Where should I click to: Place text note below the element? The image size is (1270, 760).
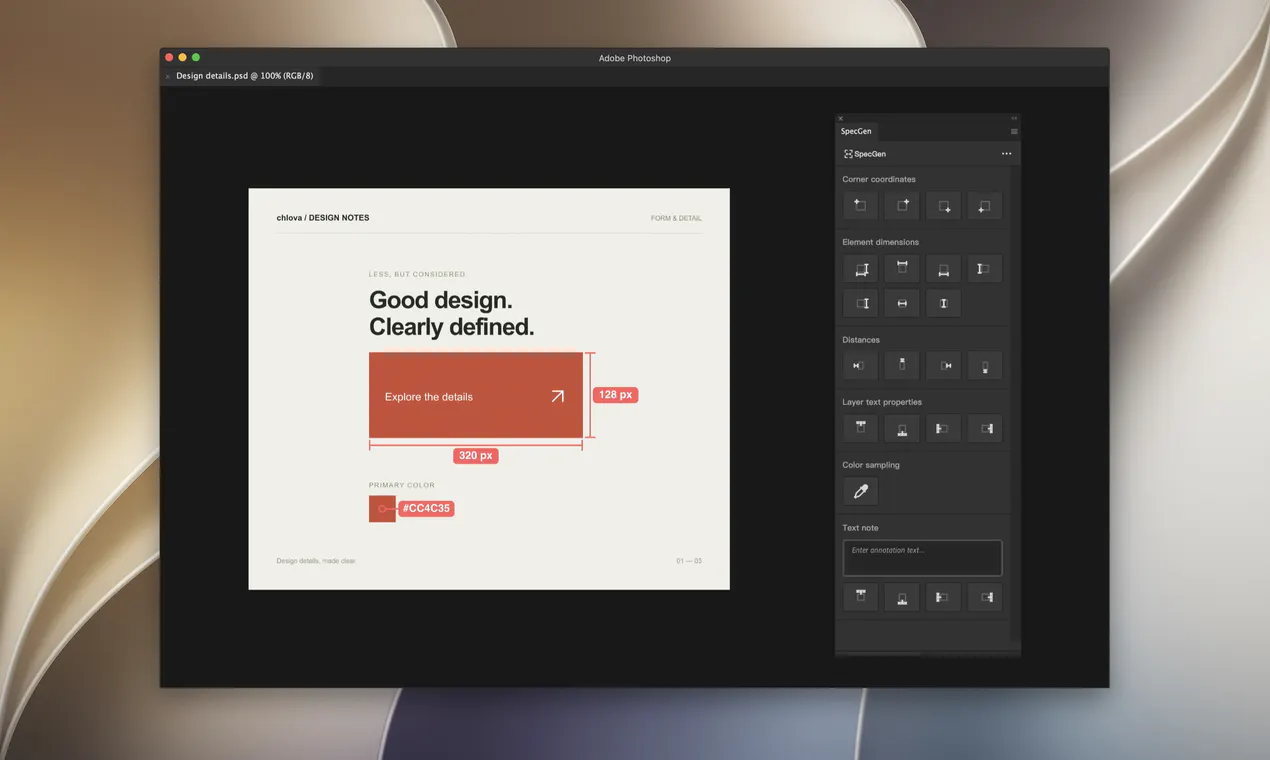[x=902, y=597]
